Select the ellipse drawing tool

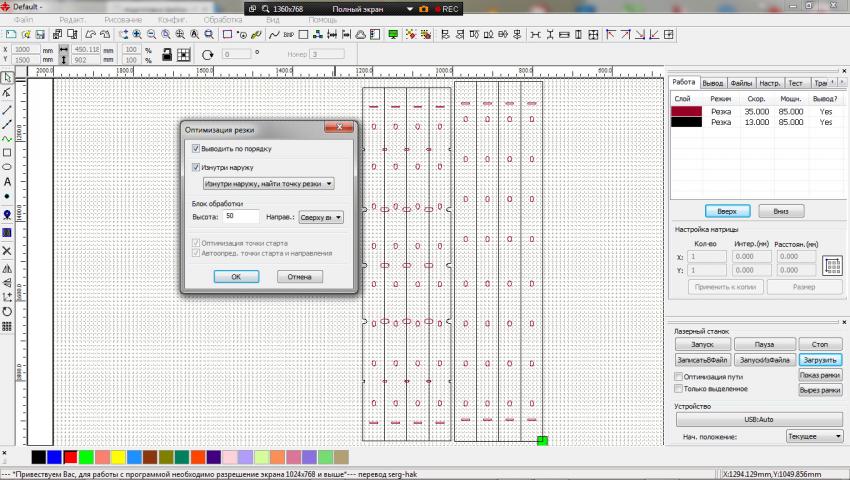pyautogui.click(x=7, y=167)
